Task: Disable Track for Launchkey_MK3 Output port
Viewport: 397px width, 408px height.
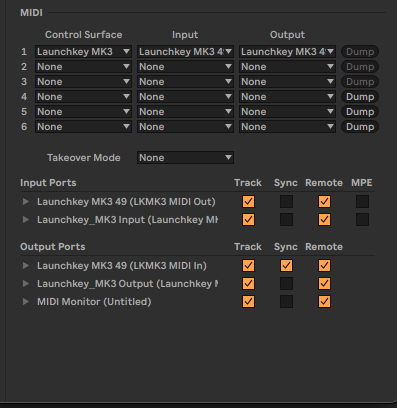Action: coord(248,284)
